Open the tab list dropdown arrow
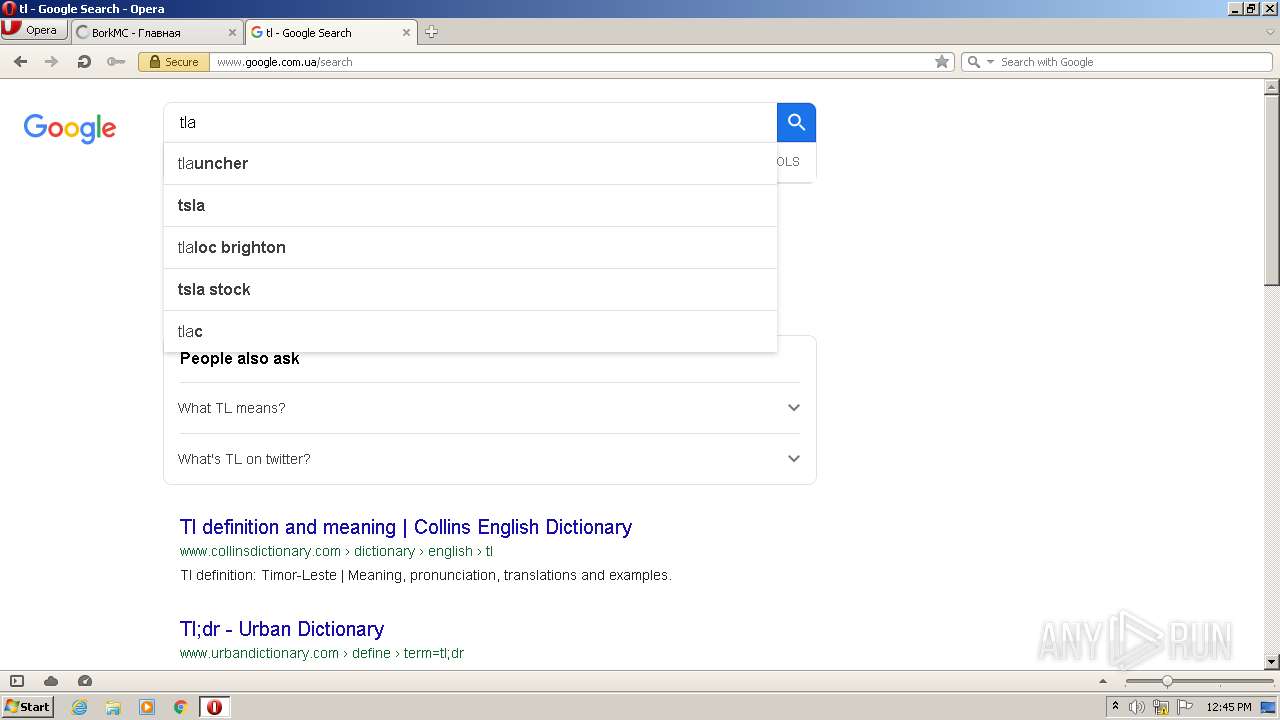 click(x=1270, y=32)
